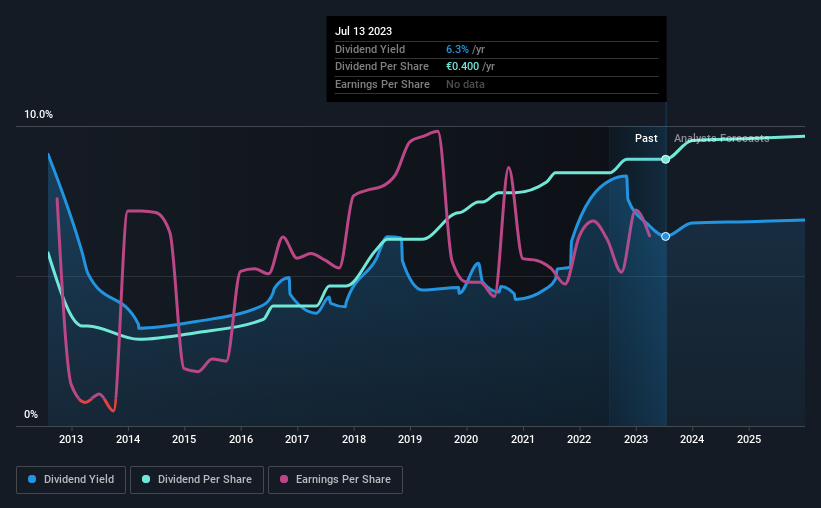Click the 'Jul 13 2023' tooltip date

pos(363,31)
